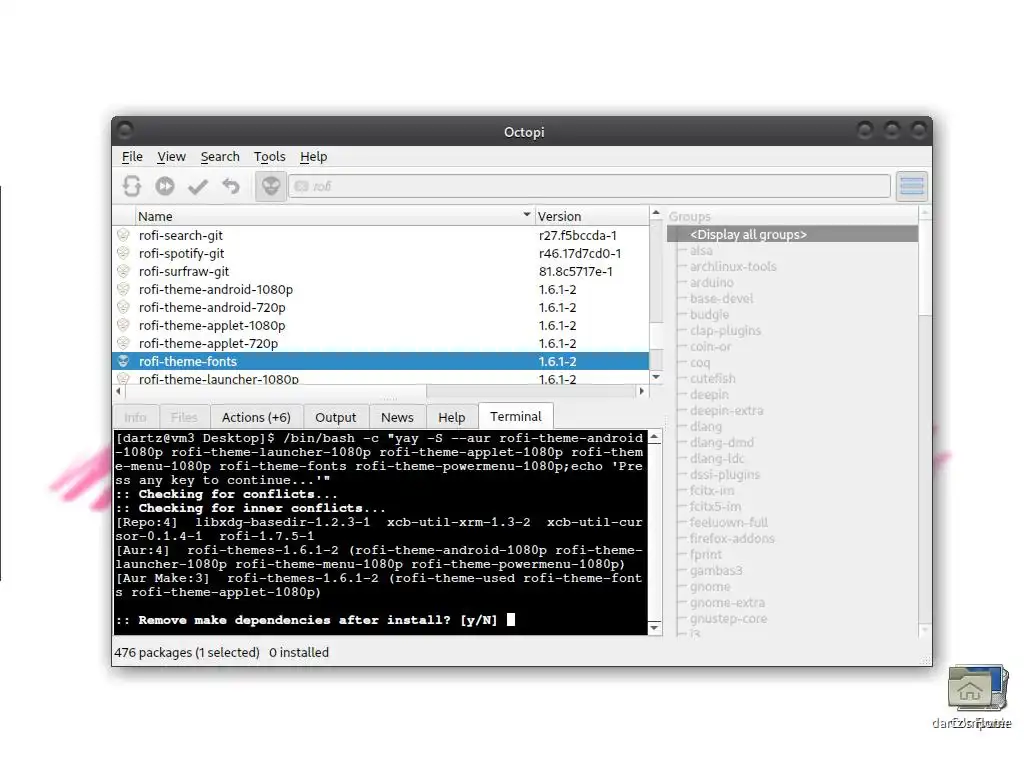Image resolution: width=1024 pixels, height=768 pixels.
Task: Select the gnustep-core group
Action: (x=728, y=618)
